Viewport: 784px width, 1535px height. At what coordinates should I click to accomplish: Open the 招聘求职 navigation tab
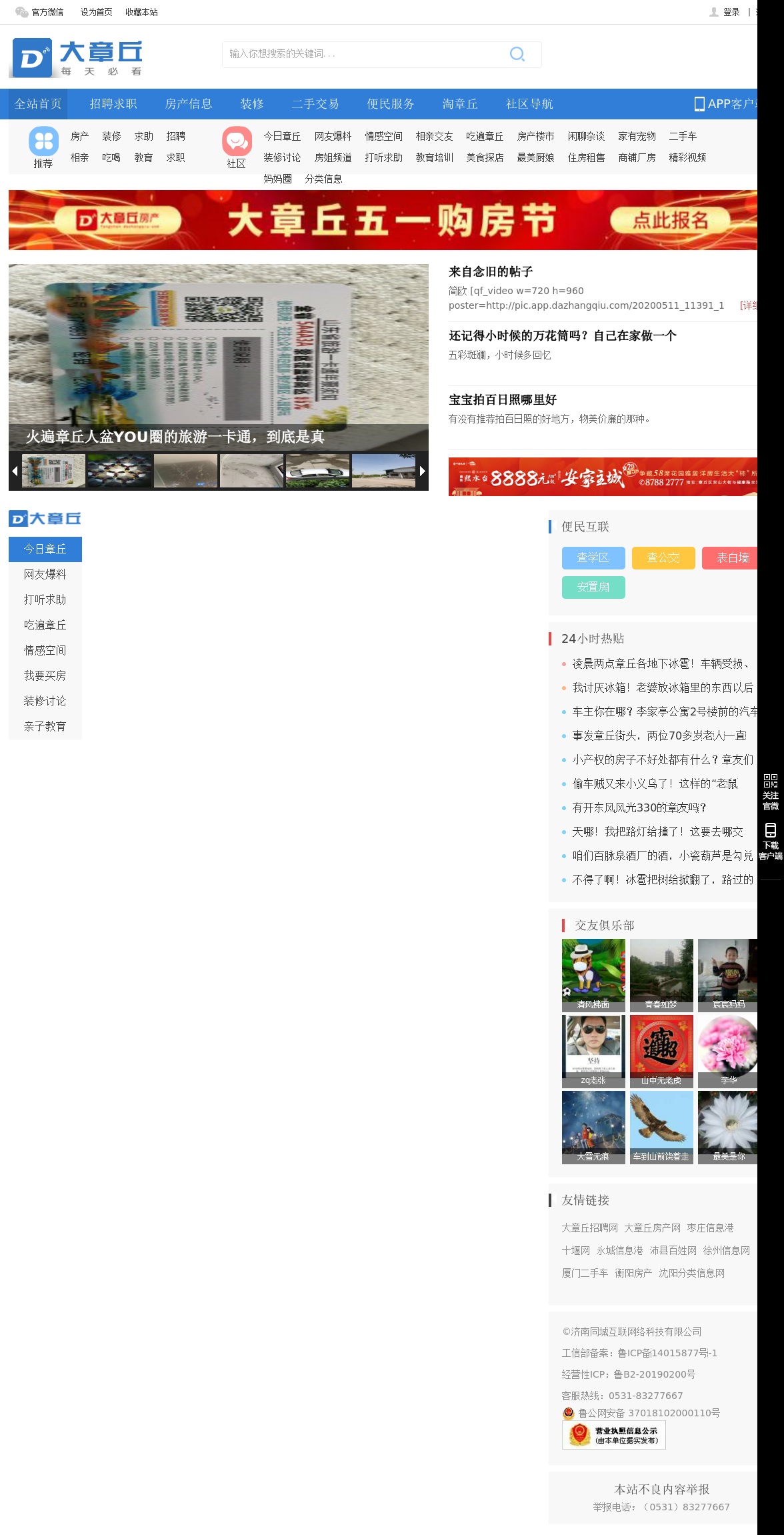[x=113, y=104]
